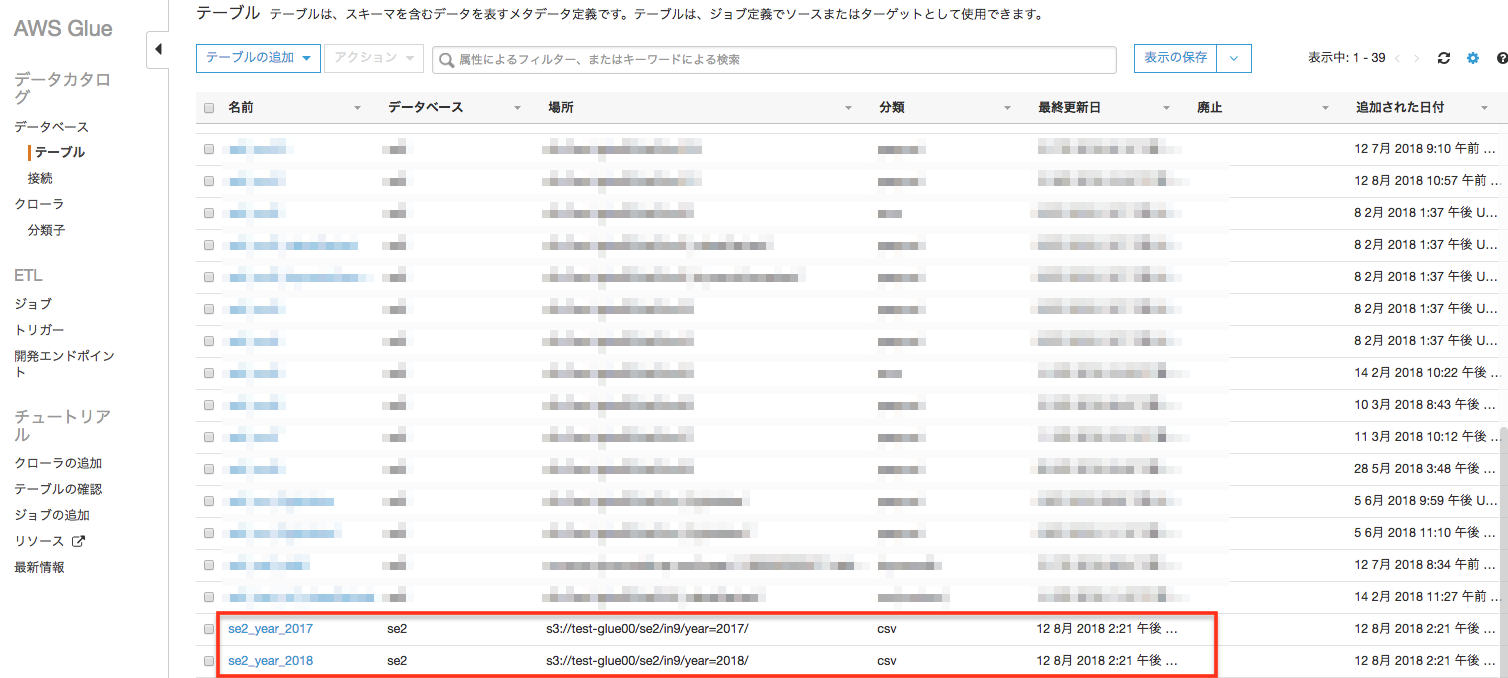Toggle the checkbox for se2_year_2018 row
Image resolution: width=1508 pixels, height=678 pixels.
click(x=208, y=660)
